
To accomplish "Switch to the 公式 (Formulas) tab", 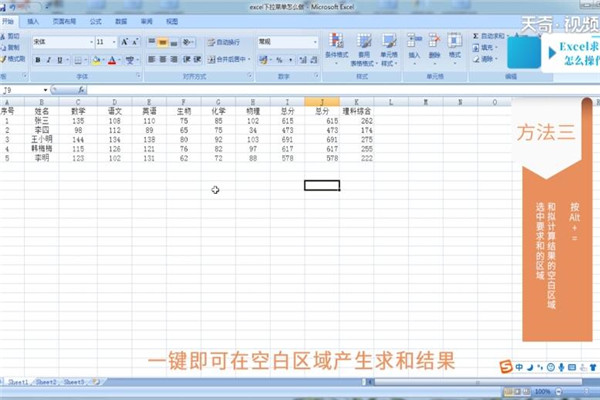I will click(x=95, y=21).
